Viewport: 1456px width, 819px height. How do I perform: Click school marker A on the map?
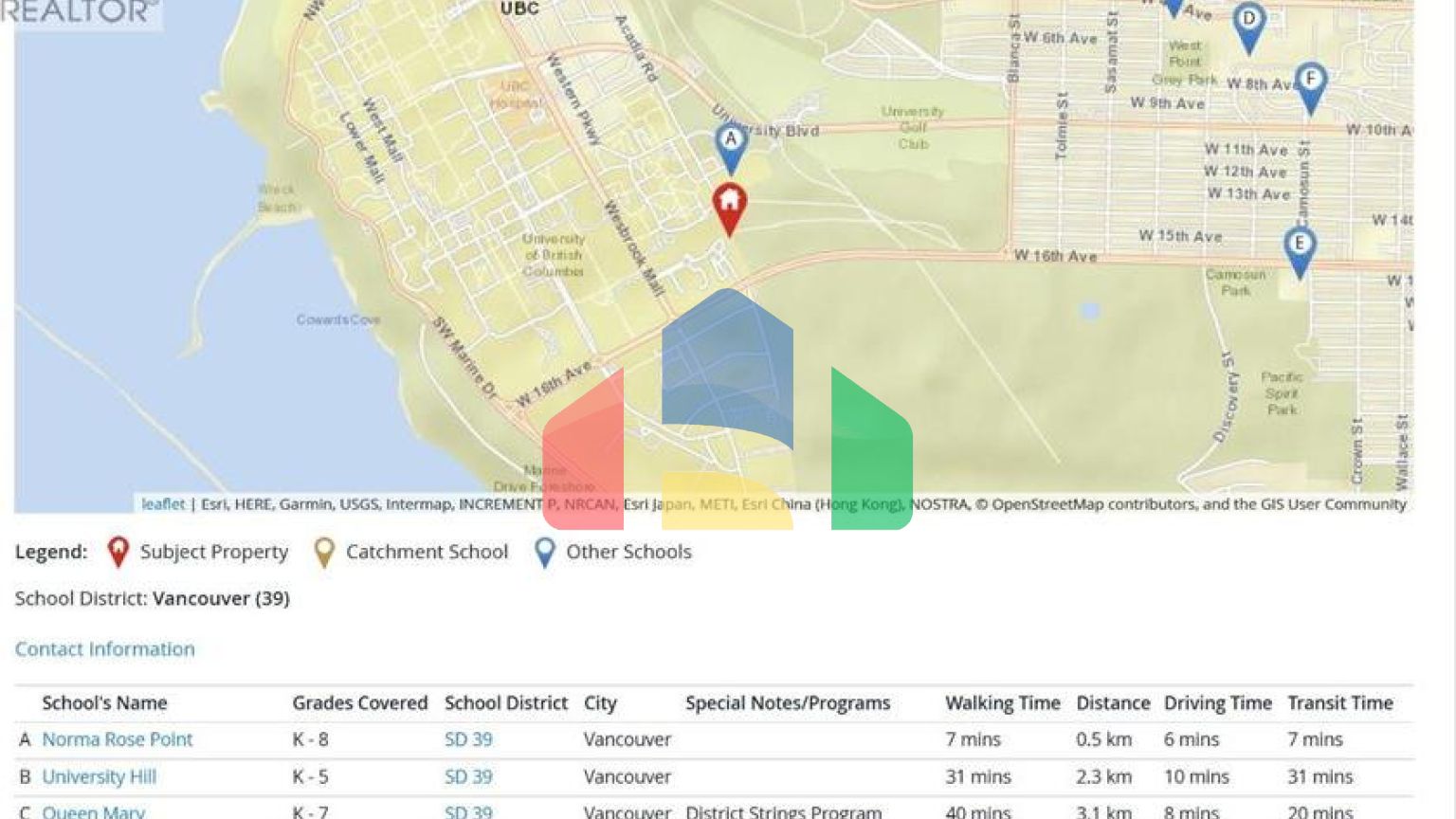point(730,145)
